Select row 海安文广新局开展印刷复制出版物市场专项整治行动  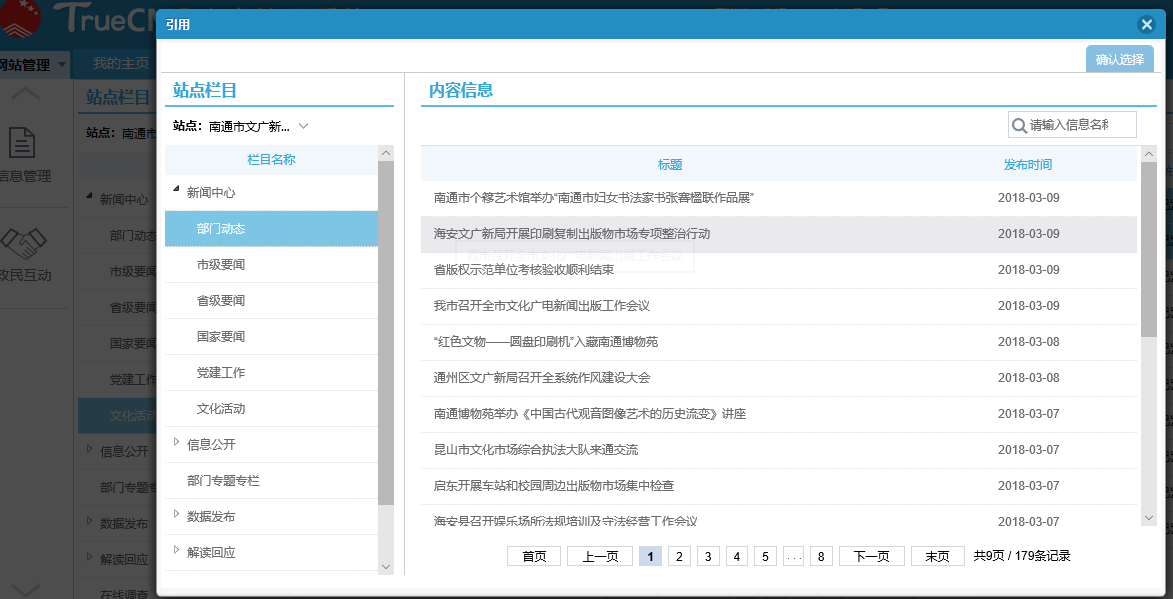pos(779,234)
